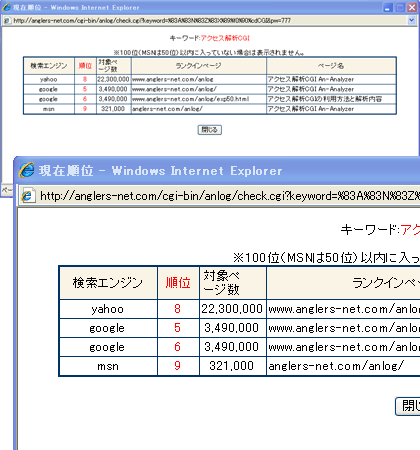Click ランクインページ header in the small window
Viewport: 420px width, 450px height.
coord(199,66)
